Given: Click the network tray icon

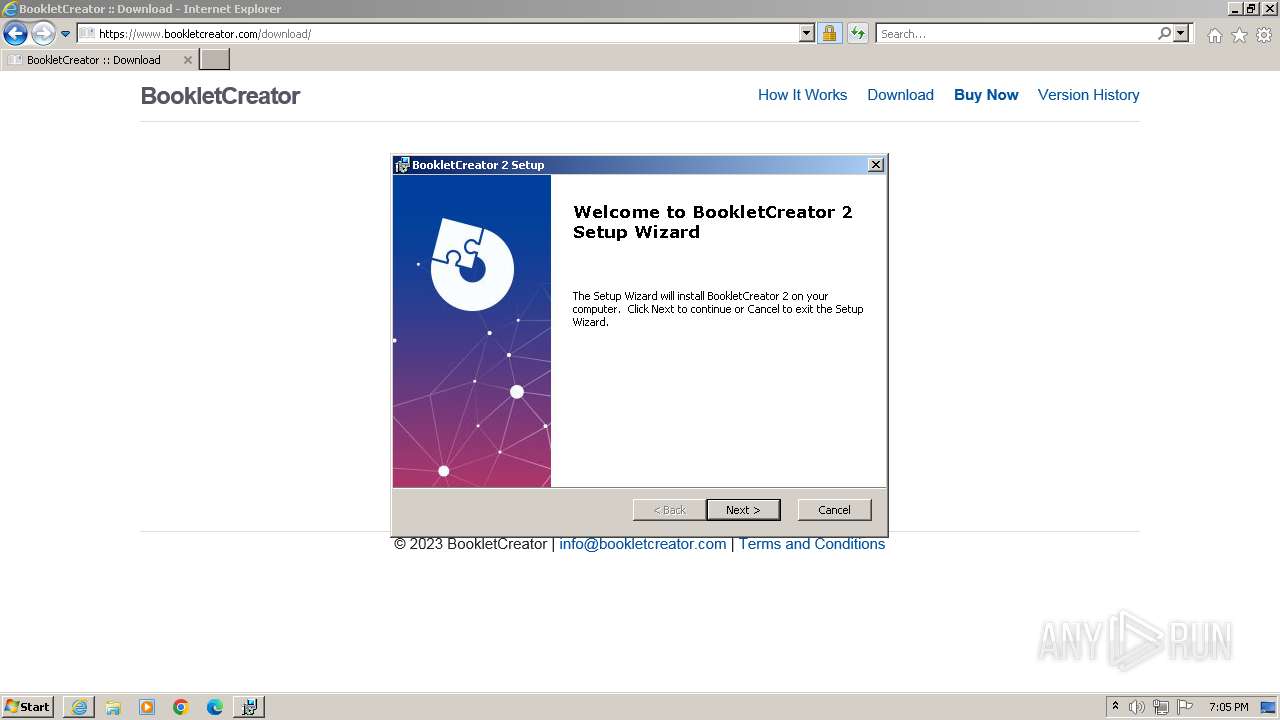Looking at the screenshot, I should pyautogui.click(x=1161, y=707).
